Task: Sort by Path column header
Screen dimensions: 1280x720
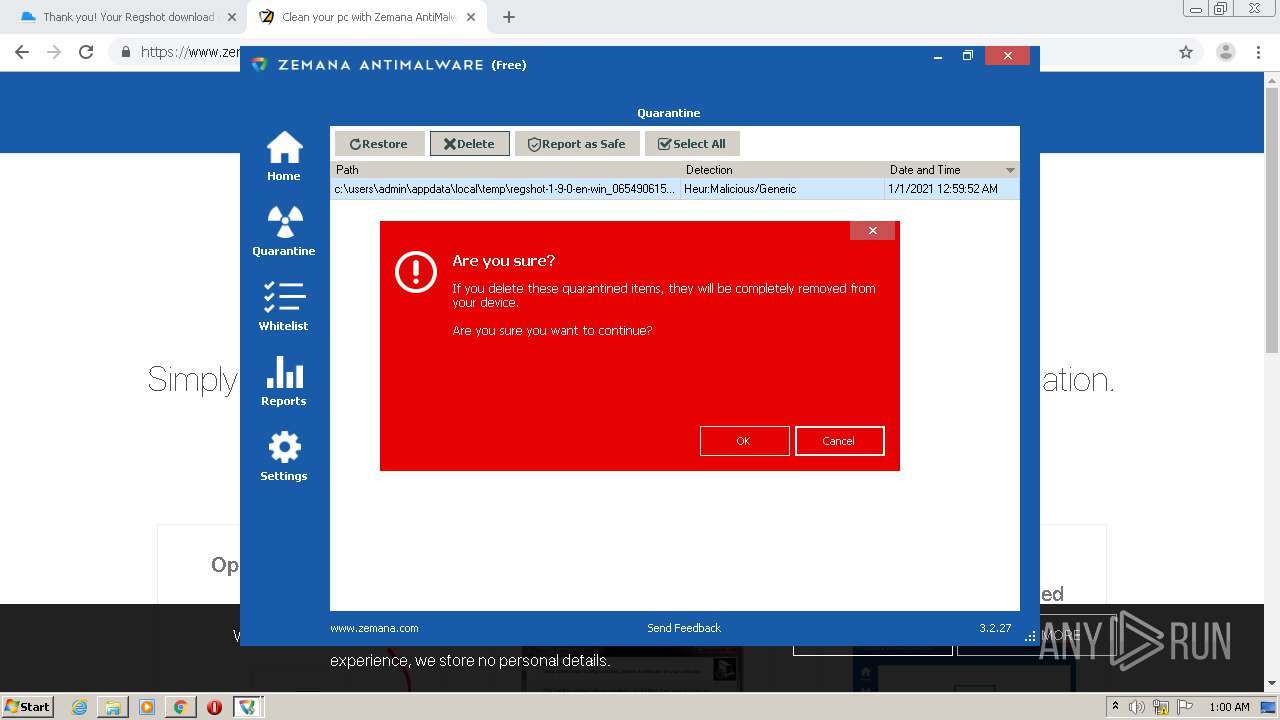Action: coord(506,170)
